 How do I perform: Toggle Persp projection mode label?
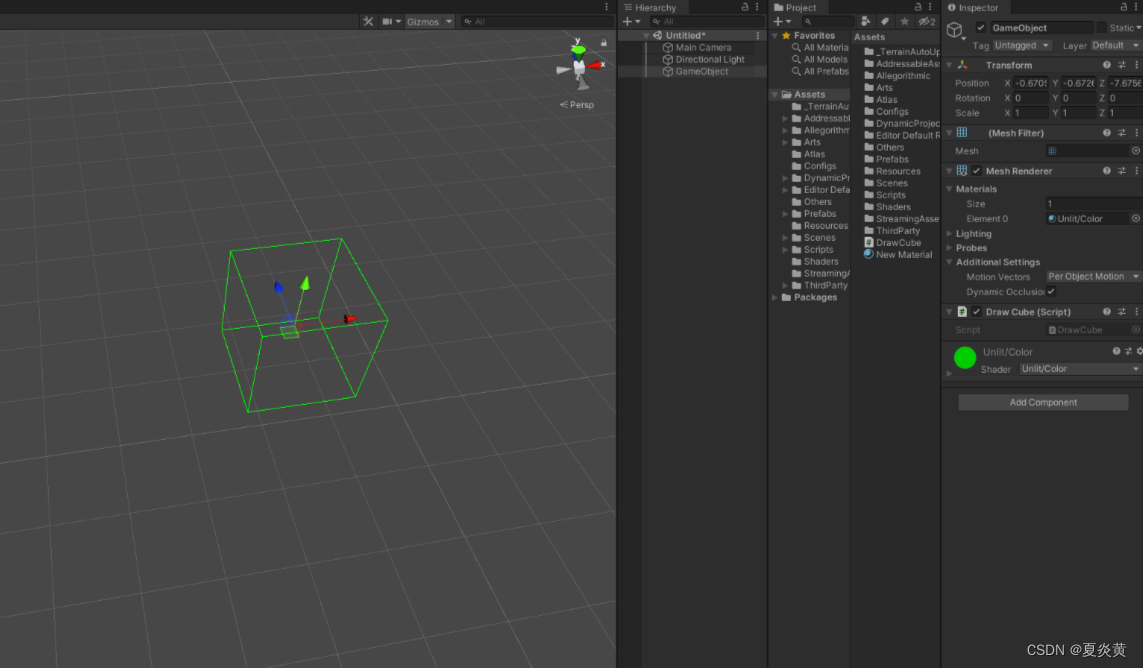(x=577, y=105)
